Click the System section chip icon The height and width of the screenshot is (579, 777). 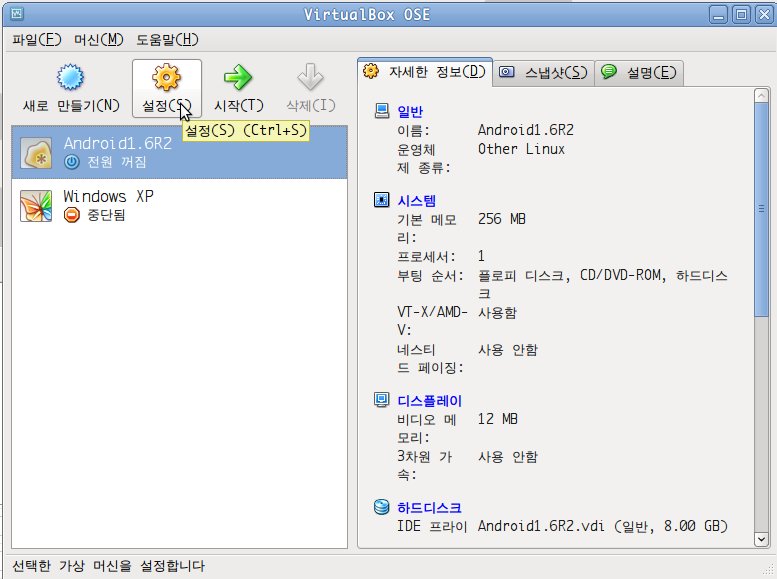coord(382,200)
